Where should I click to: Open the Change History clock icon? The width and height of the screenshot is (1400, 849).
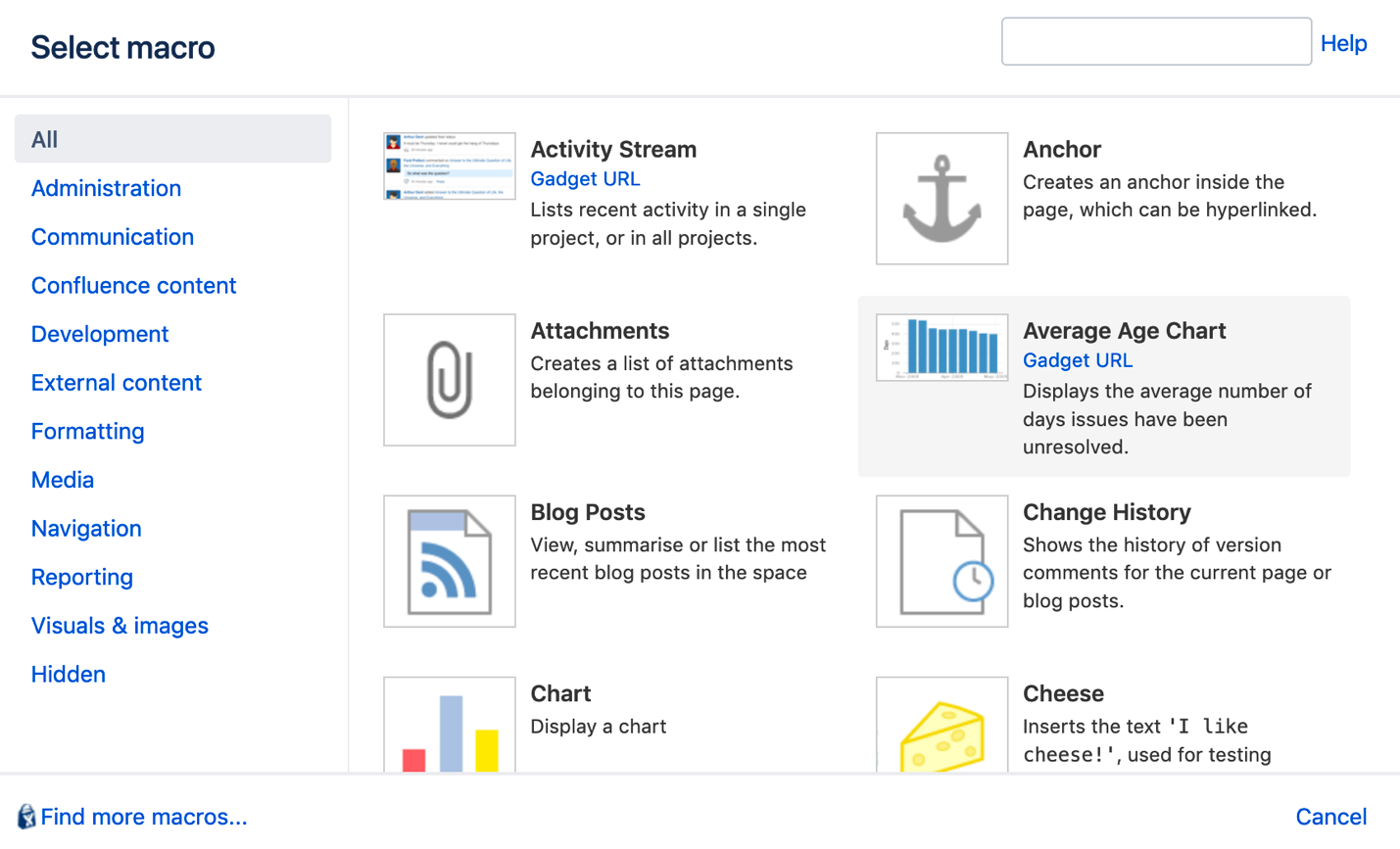941,561
